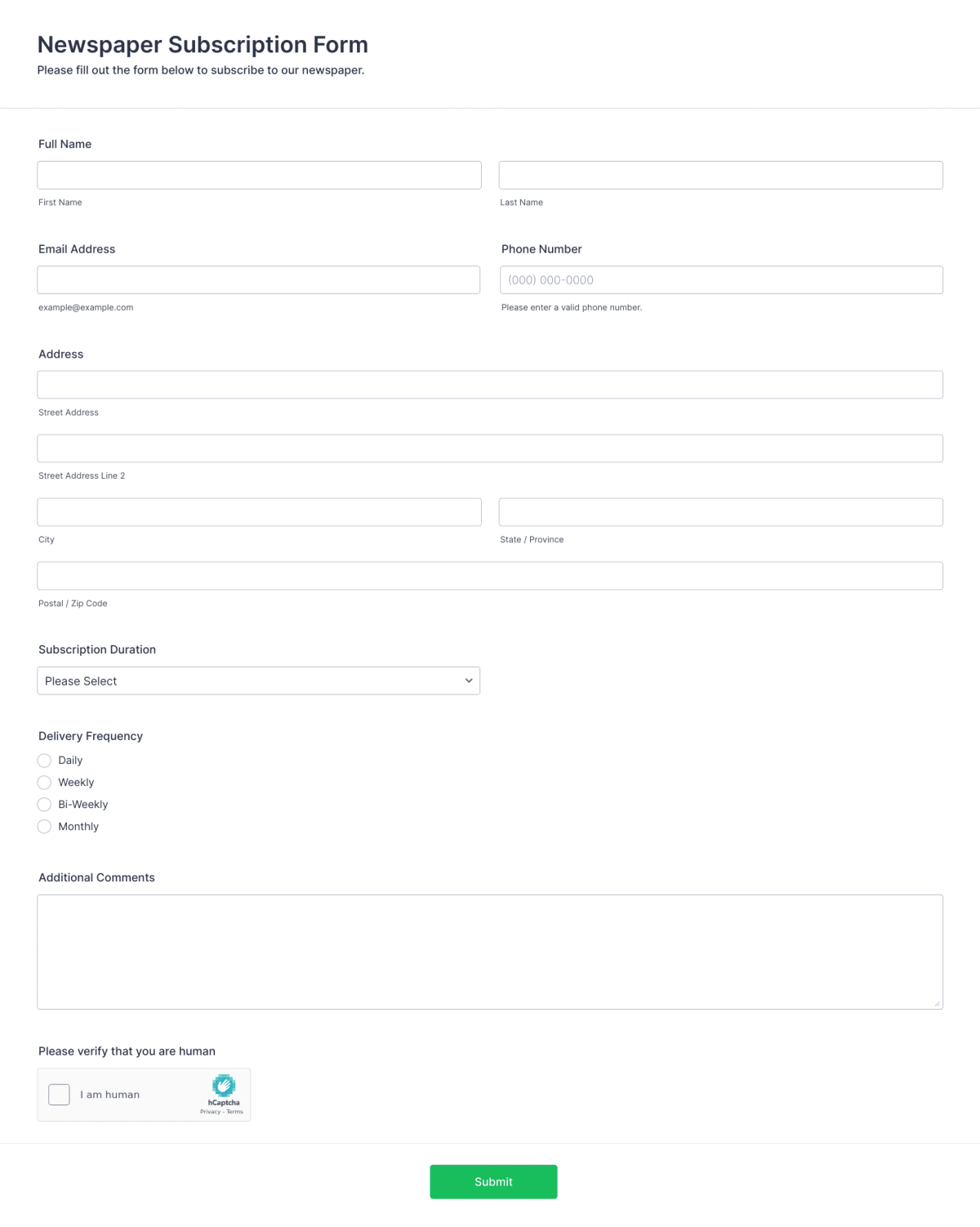Focus the Email Address field
This screenshot has height=1227, width=980.
click(259, 279)
